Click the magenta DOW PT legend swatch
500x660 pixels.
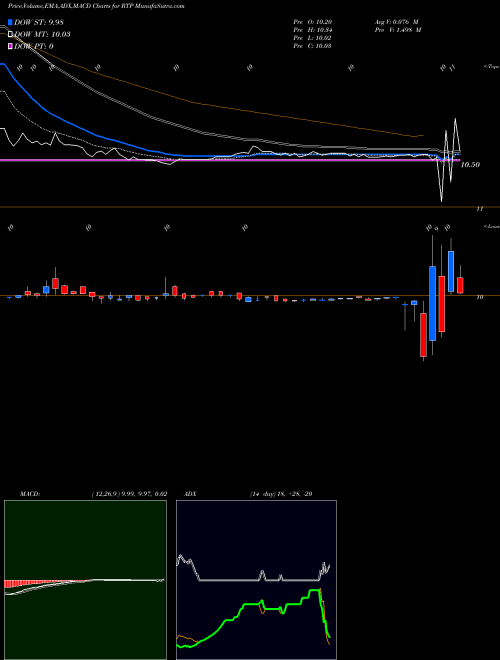click(x=11, y=46)
